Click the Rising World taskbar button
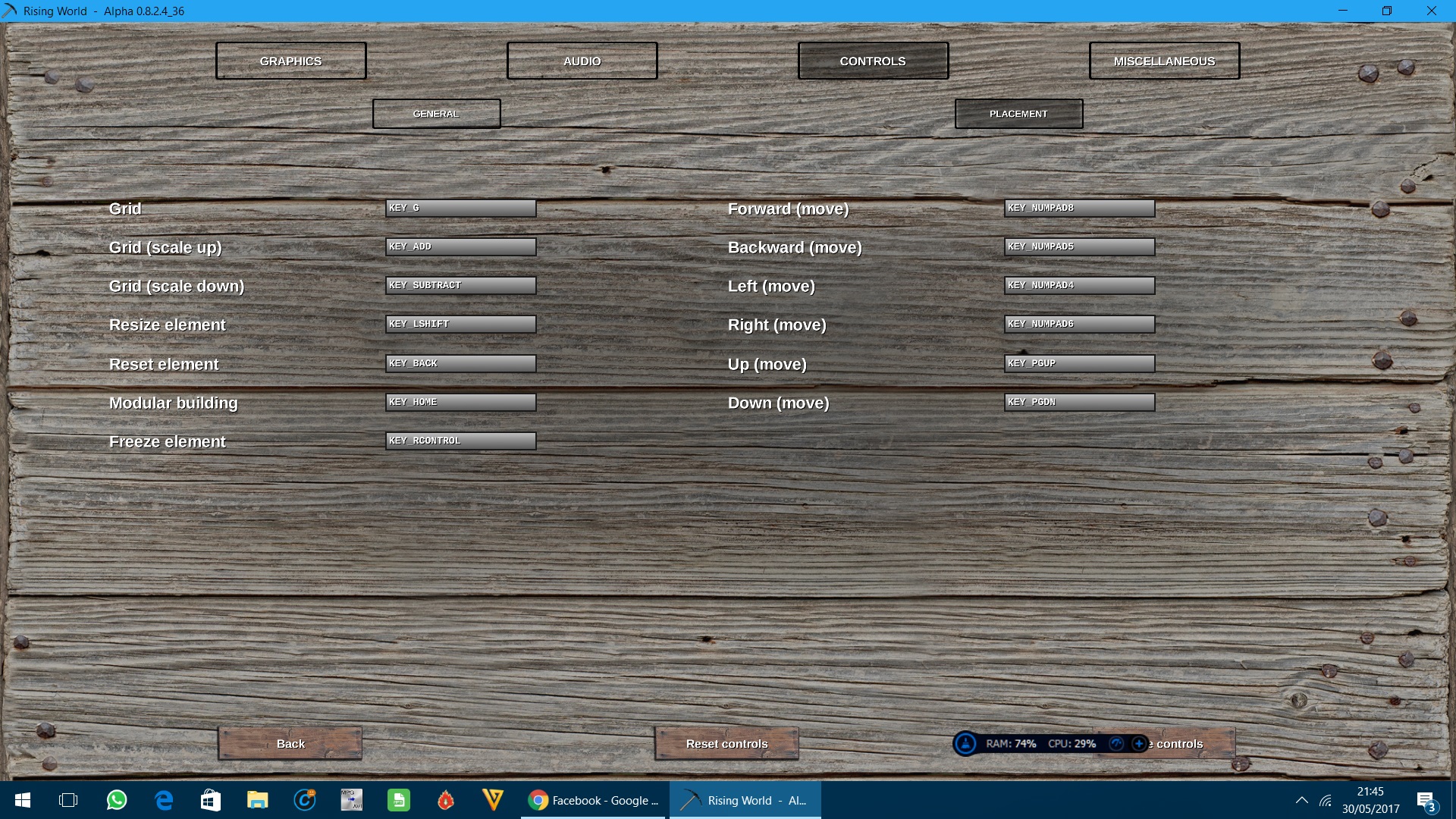1456x819 pixels. pyautogui.click(x=745, y=800)
